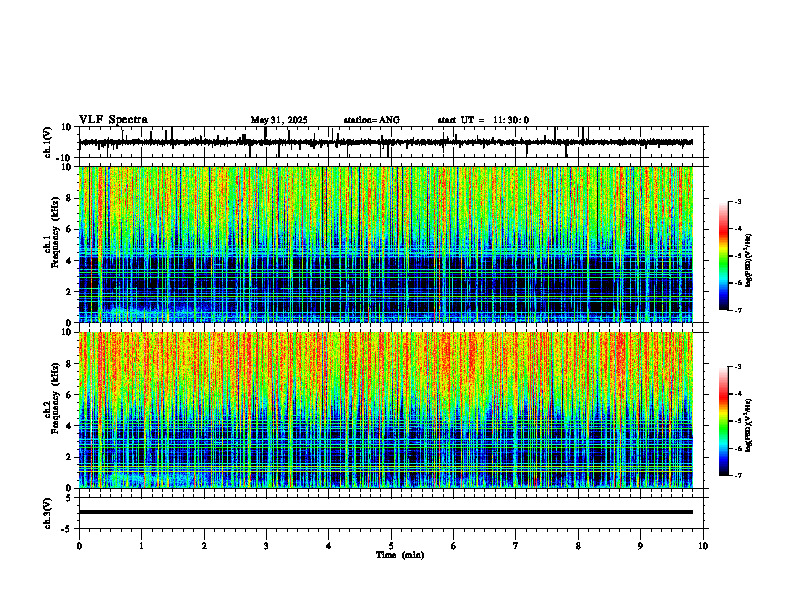Click the "station=ANG" label
This screenshot has height=612, width=792.
click(x=371, y=120)
